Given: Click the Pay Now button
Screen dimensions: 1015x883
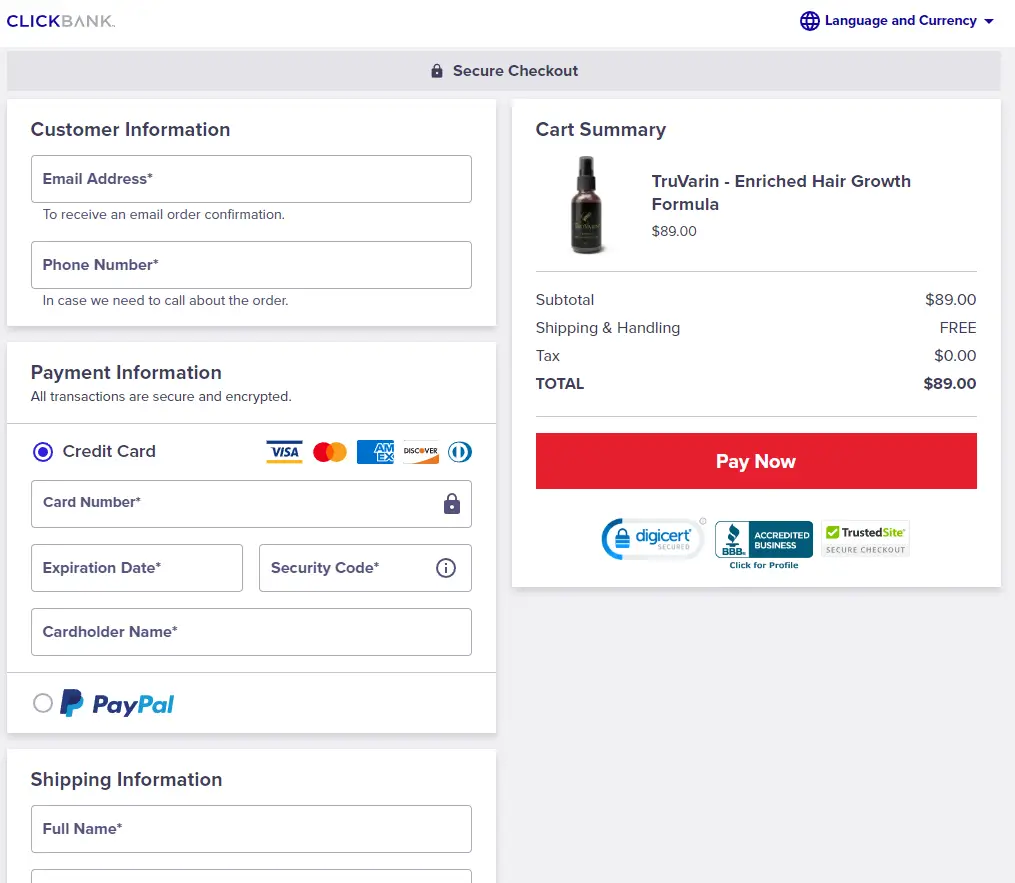Looking at the screenshot, I should point(756,461).
